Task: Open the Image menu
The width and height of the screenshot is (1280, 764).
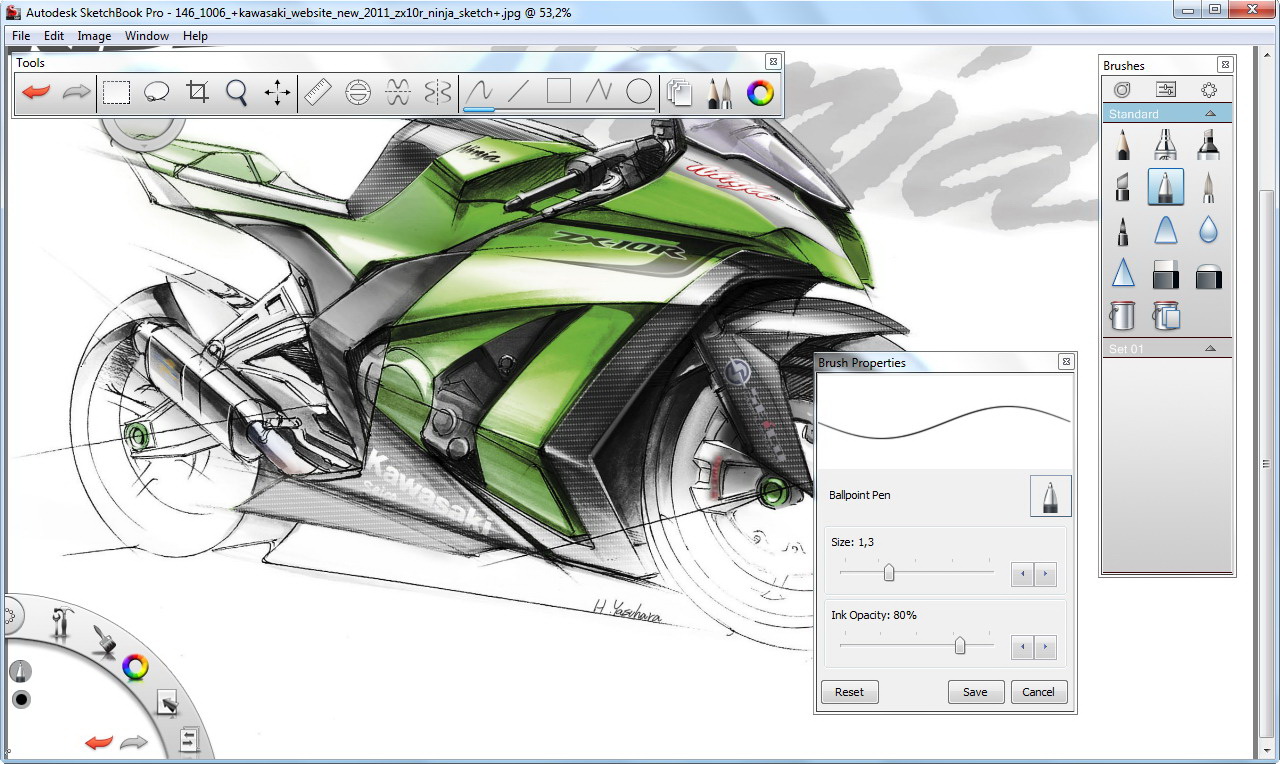Action: (94, 36)
